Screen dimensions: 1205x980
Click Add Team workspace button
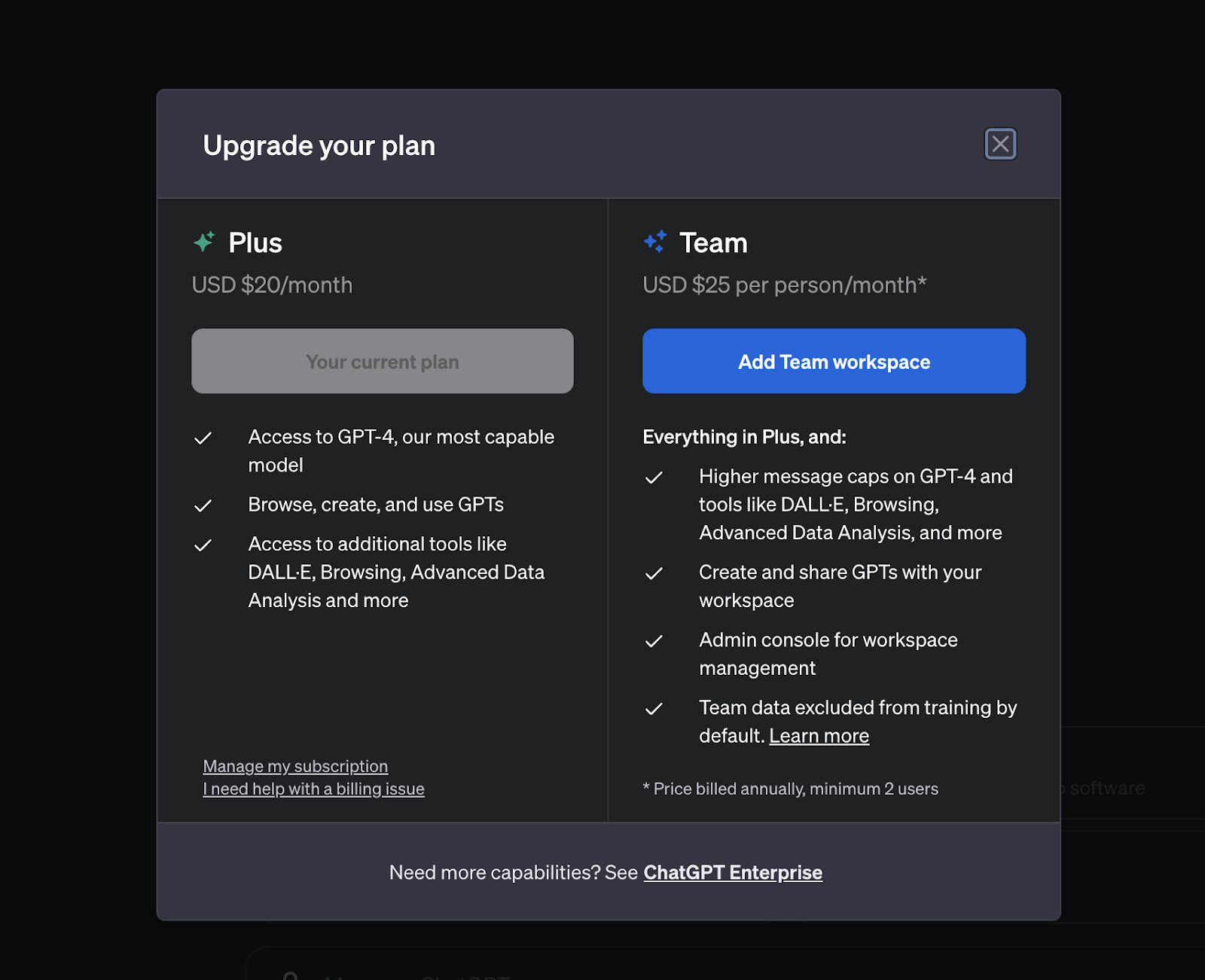tap(834, 361)
